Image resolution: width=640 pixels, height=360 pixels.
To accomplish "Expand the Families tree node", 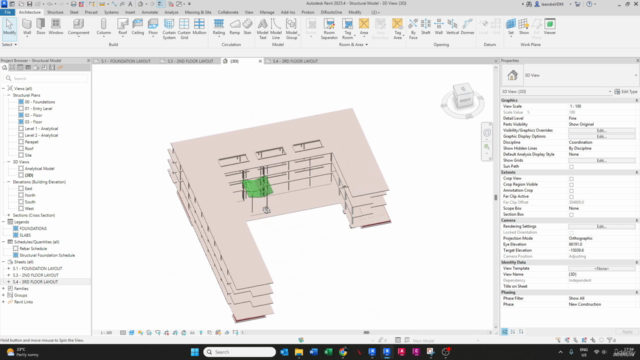I will coord(4,289).
